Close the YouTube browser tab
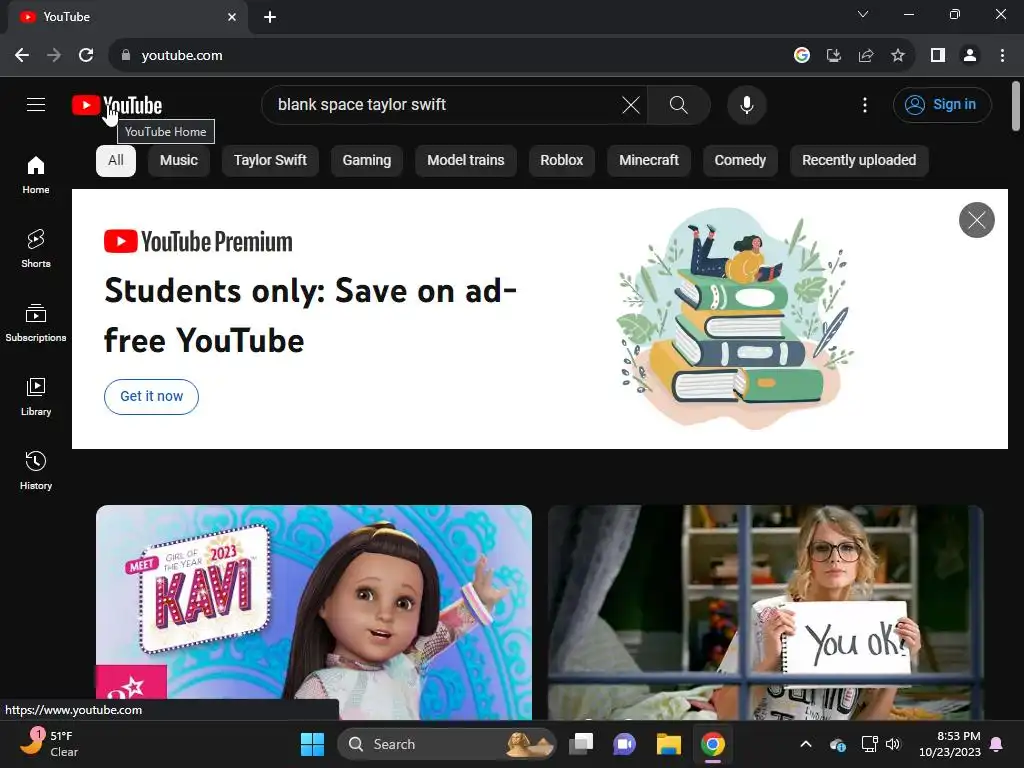Image resolution: width=1024 pixels, height=768 pixels. click(232, 17)
